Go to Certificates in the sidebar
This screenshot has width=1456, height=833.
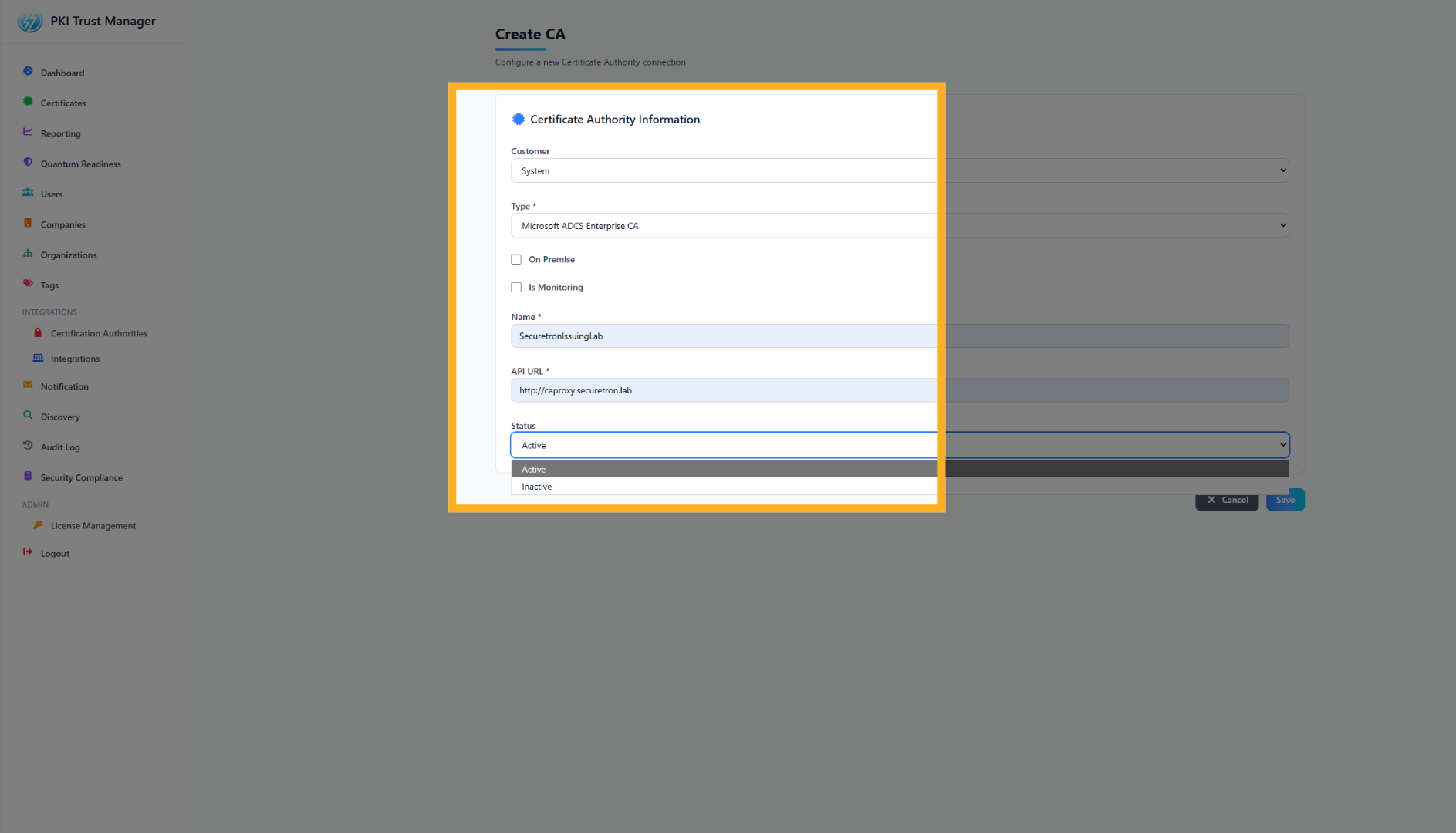coord(63,103)
